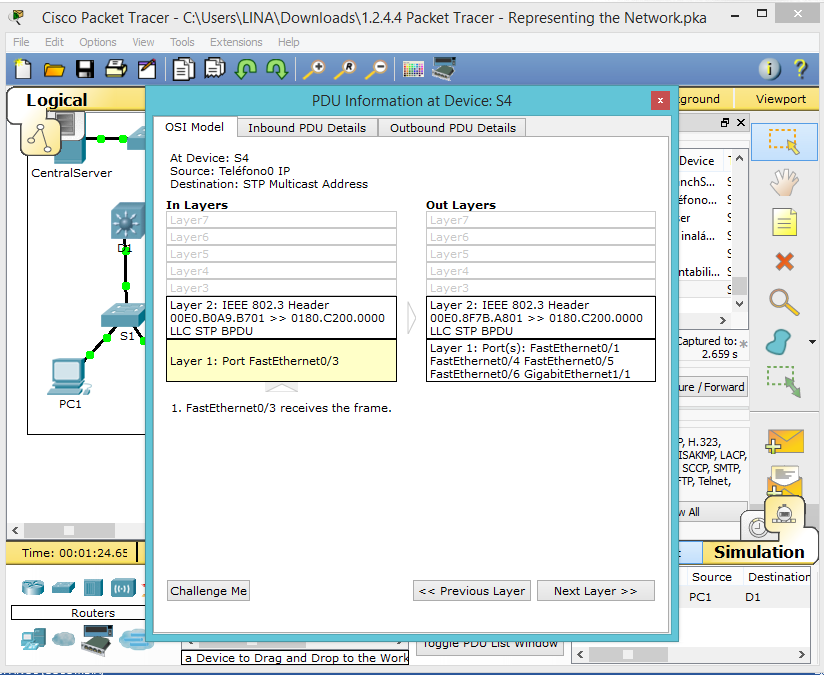Zoom in with magnifier plus icon
824x675 pixels.
tap(314, 69)
